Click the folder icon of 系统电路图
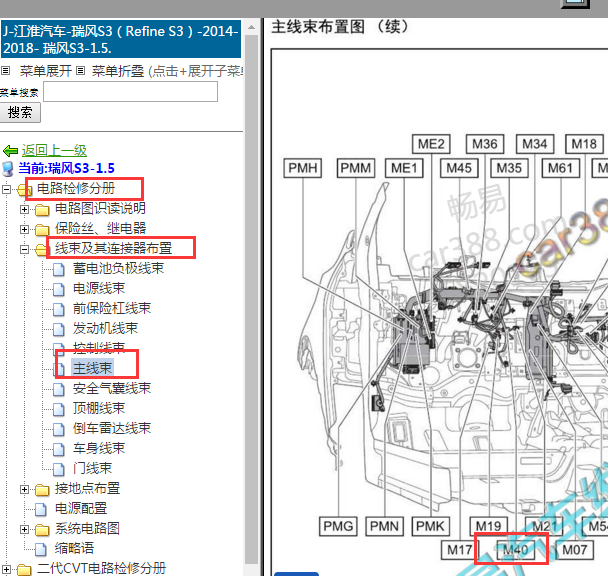608x576 pixels. pos(42,530)
